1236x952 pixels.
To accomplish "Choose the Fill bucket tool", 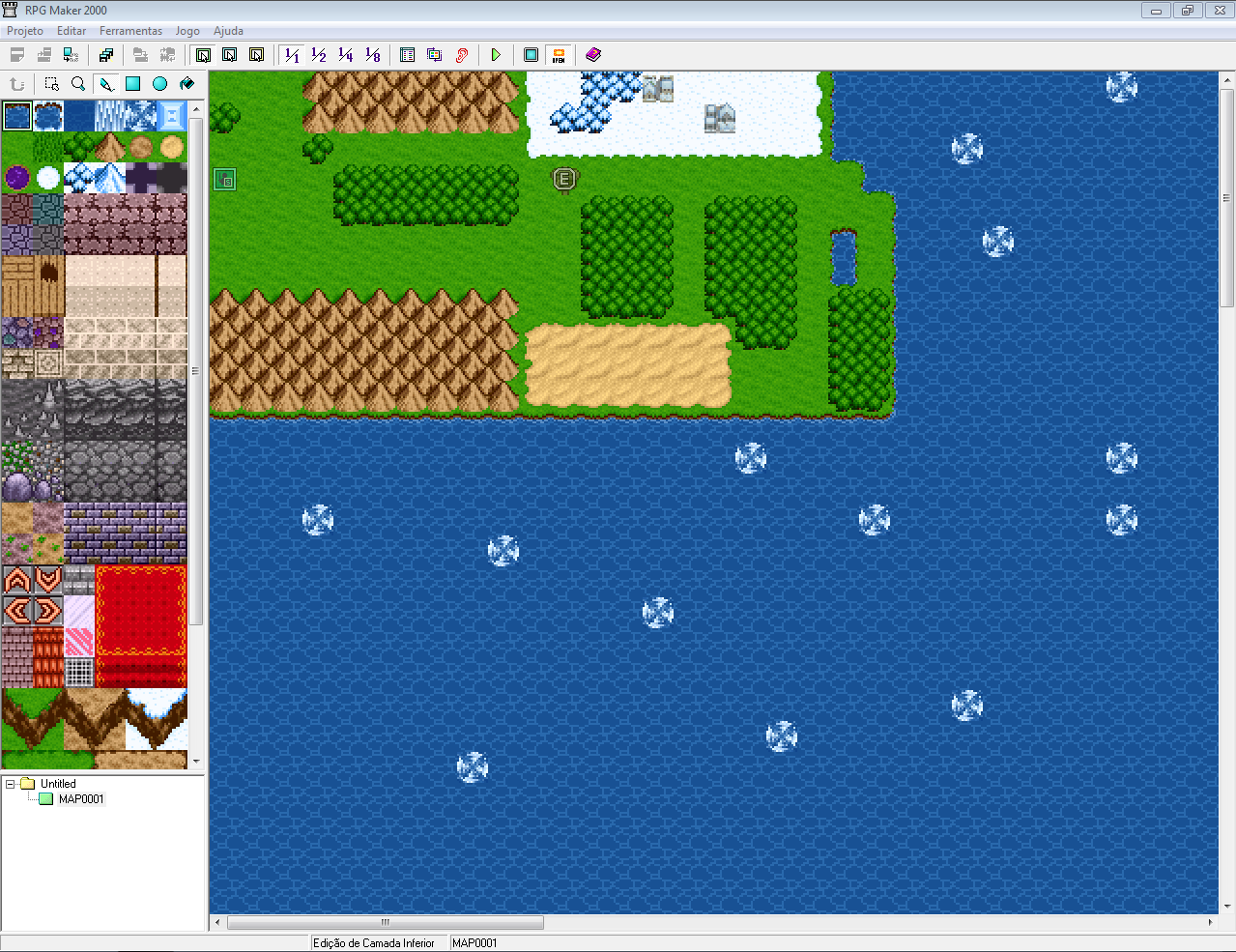I will (x=187, y=84).
